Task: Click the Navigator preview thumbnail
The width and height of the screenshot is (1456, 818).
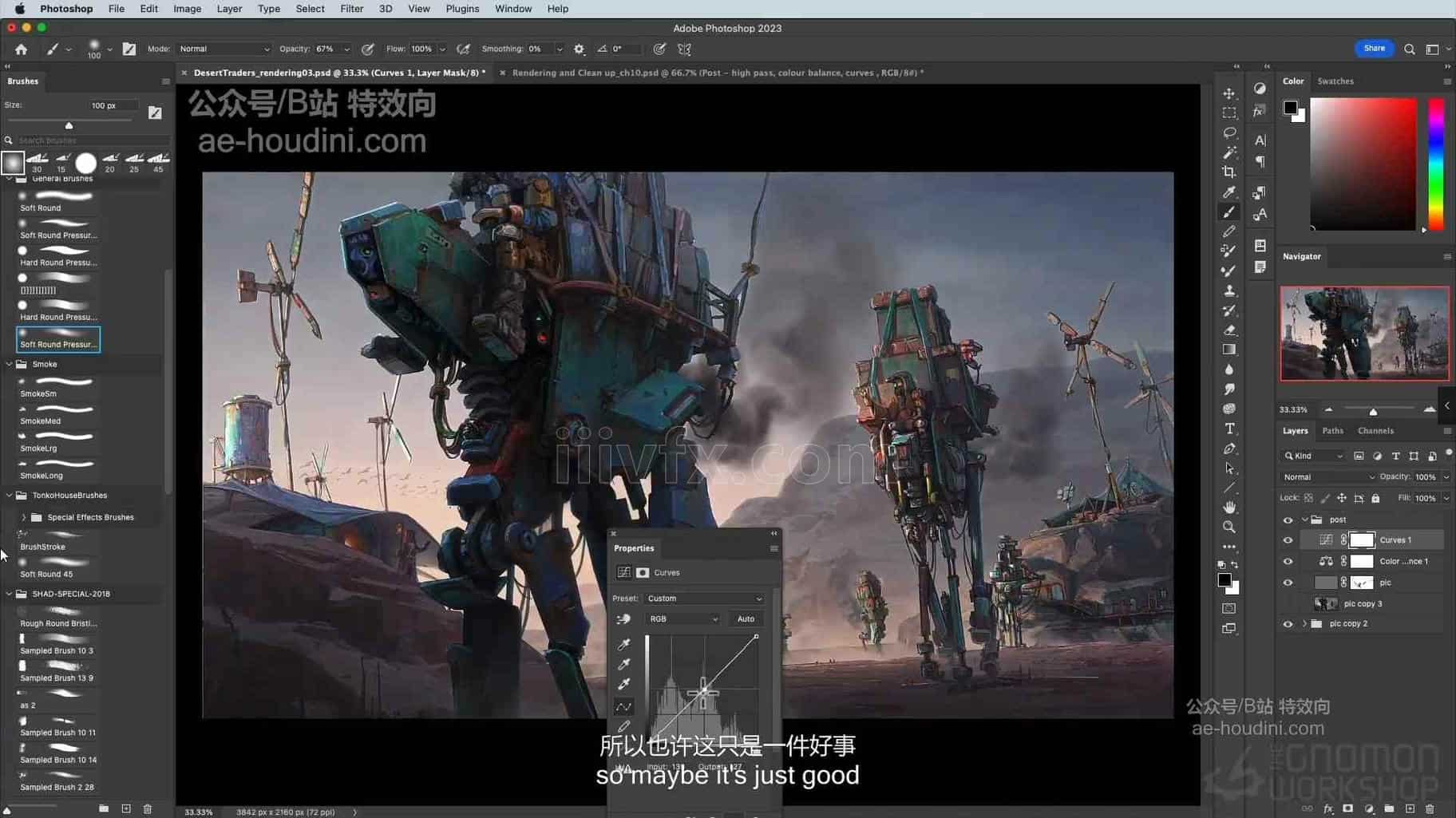Action: tap(1364, 334)
